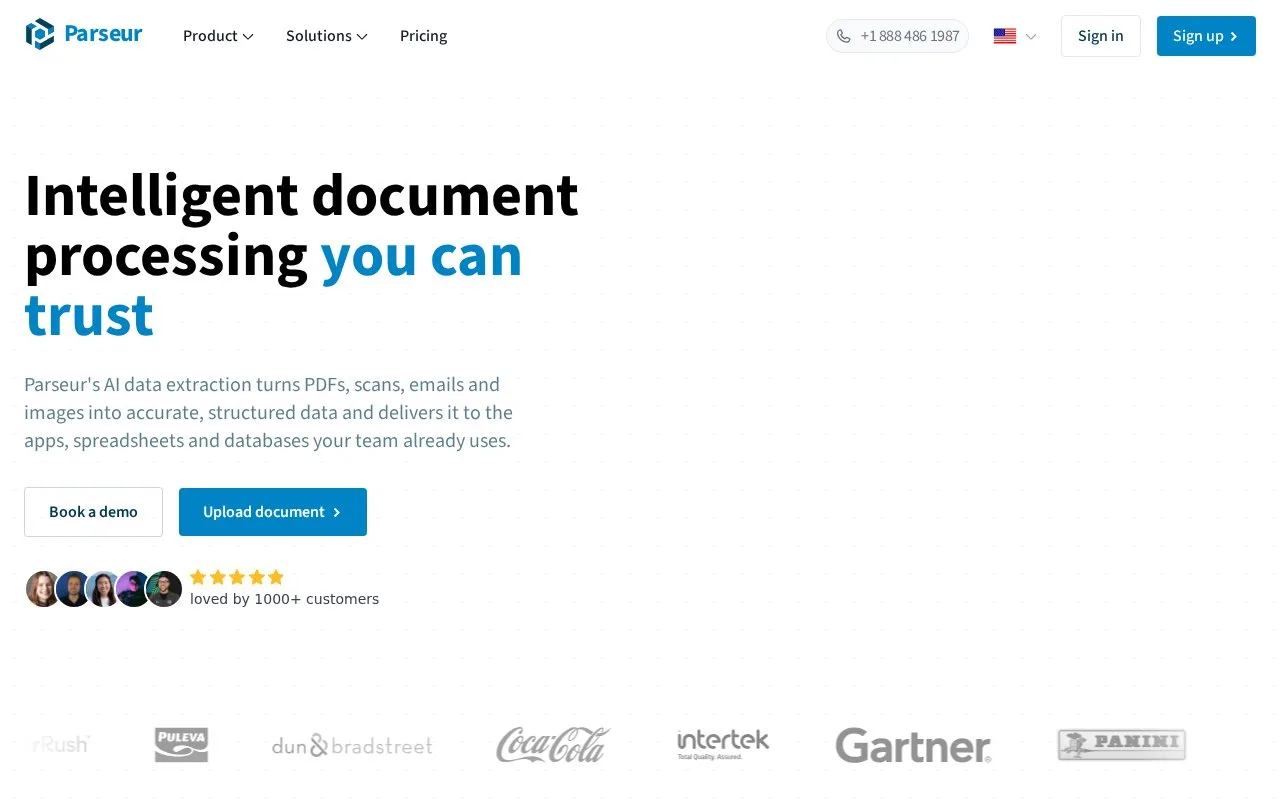Click the Upload document button
1280x800 pixels.
click(273, 512)
